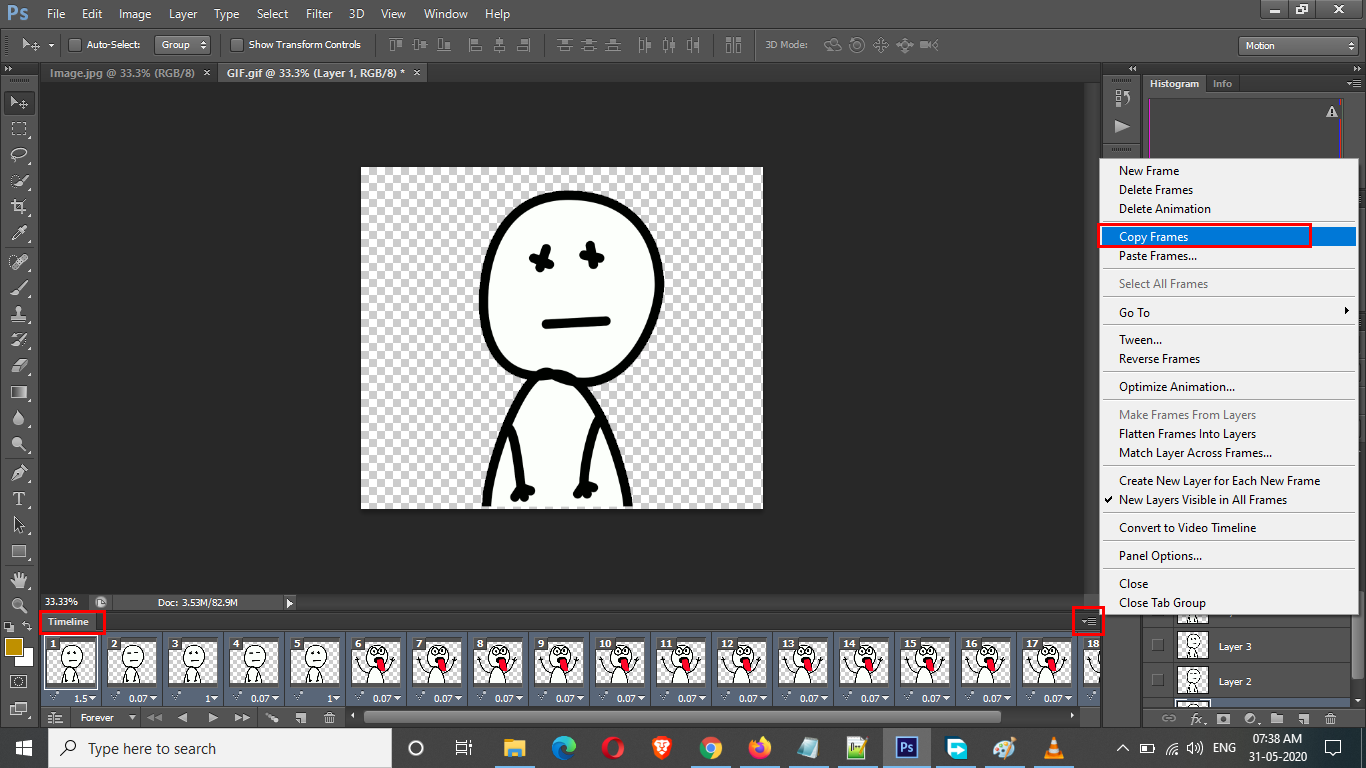Delete selected frames with trash icon
The width and height of the screenshot is (1366, 768).
(x=330, y=718)
